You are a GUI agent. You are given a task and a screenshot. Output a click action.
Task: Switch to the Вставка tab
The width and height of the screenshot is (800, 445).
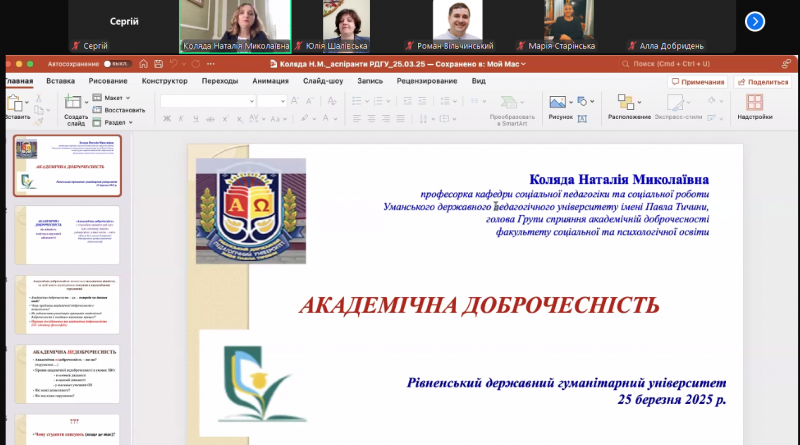pos(60,81)
